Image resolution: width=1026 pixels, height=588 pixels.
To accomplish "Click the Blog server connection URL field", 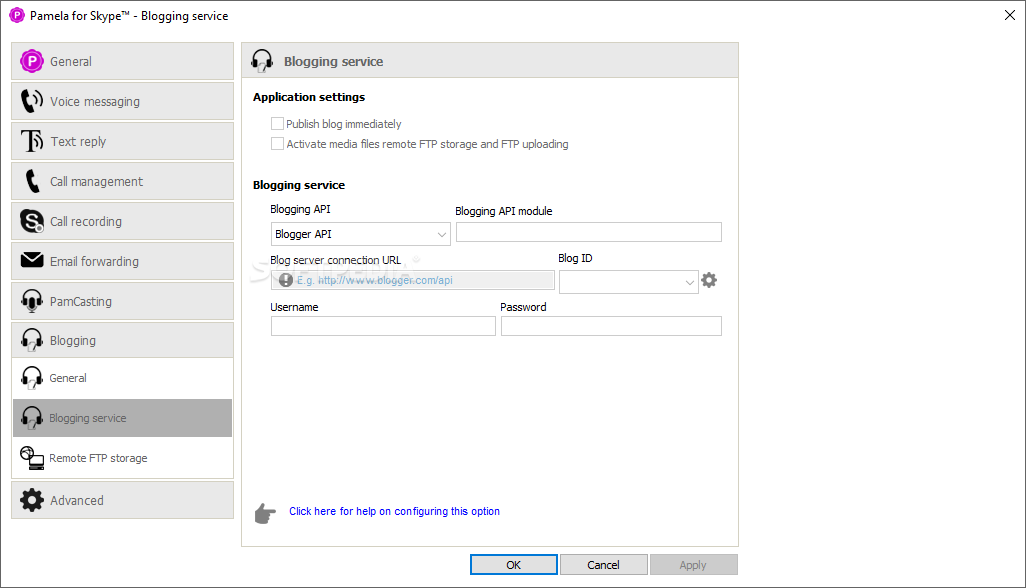I will pos(413,280).
